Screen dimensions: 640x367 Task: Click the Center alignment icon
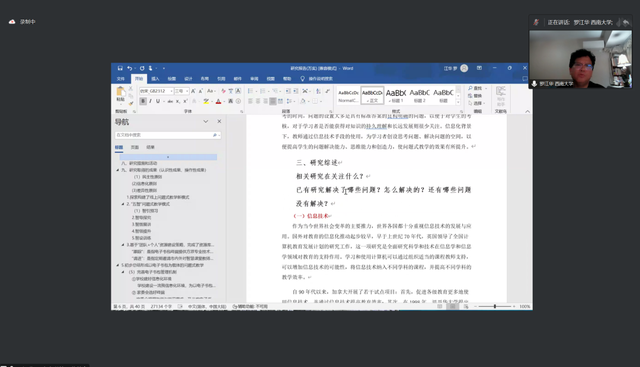(258, 101)
